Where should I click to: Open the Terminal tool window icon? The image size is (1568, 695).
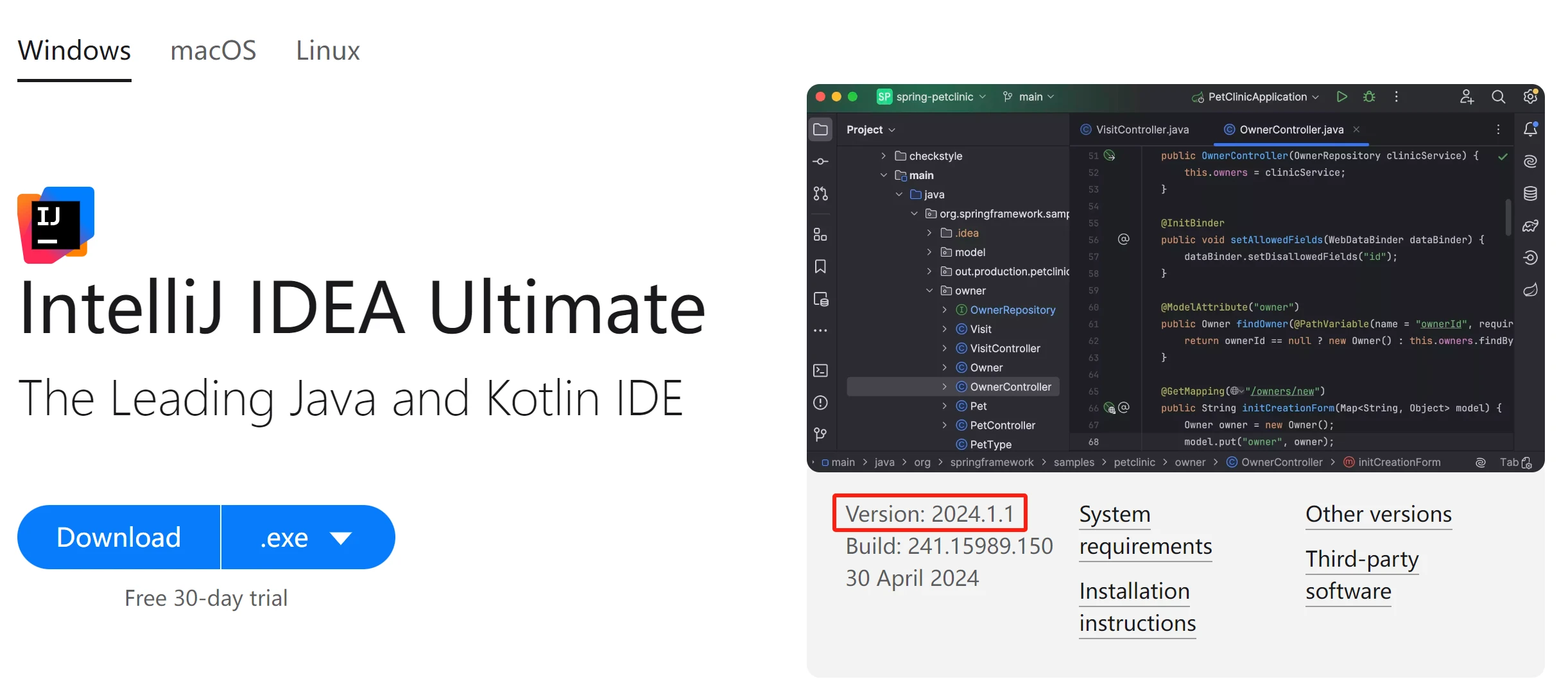coord(820,371)
